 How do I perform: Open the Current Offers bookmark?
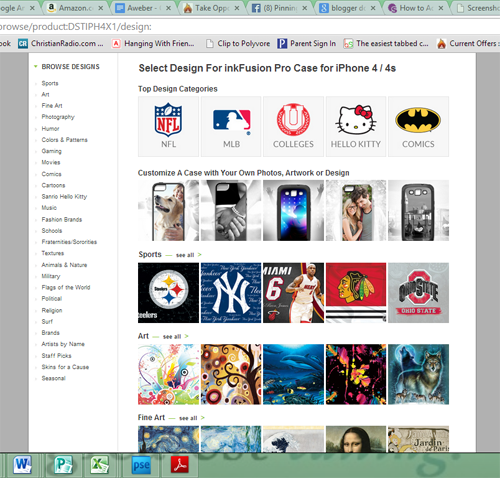tap(468, 44)
